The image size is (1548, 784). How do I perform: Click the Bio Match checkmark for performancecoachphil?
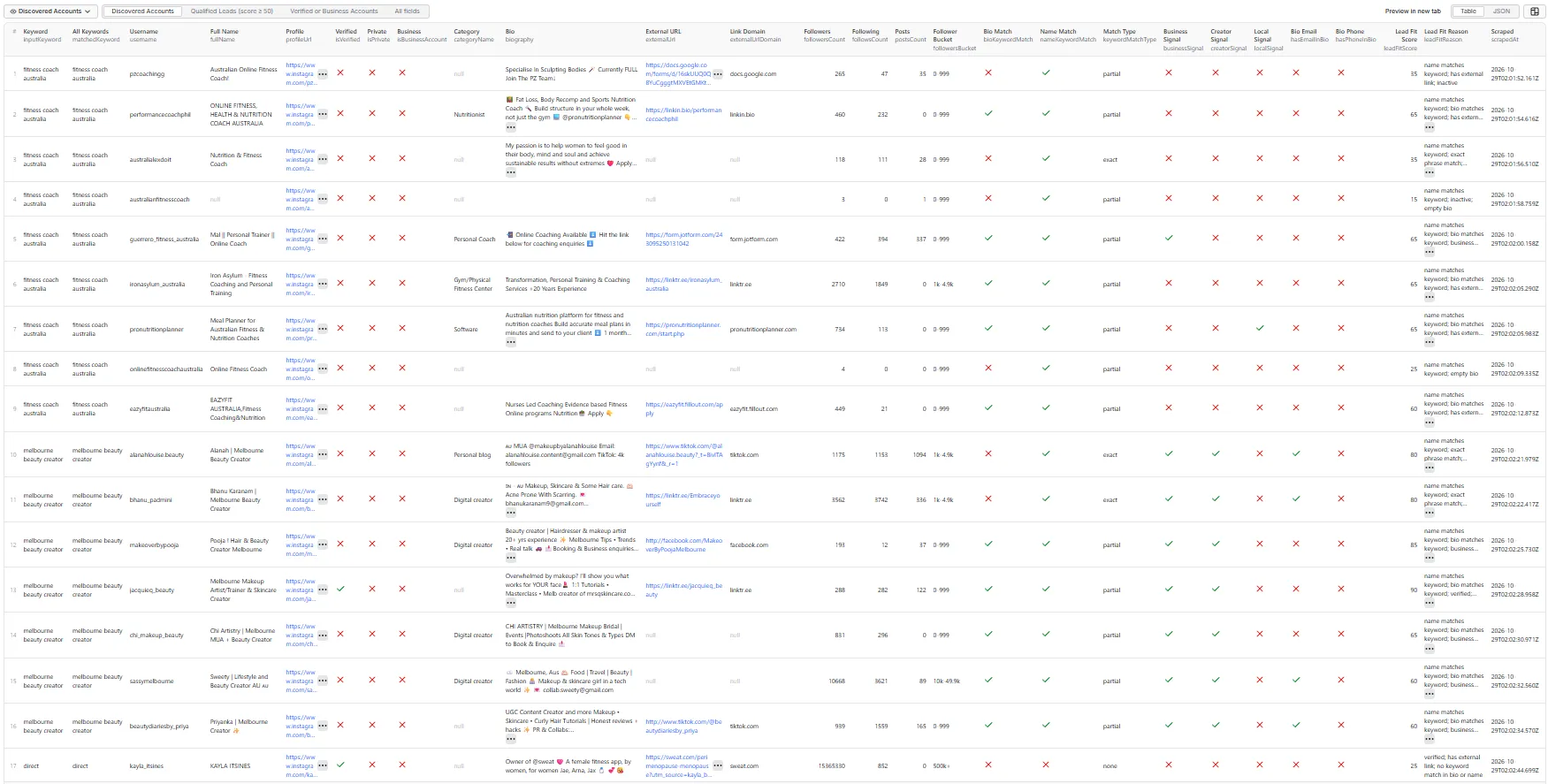[x=988, y=113]
